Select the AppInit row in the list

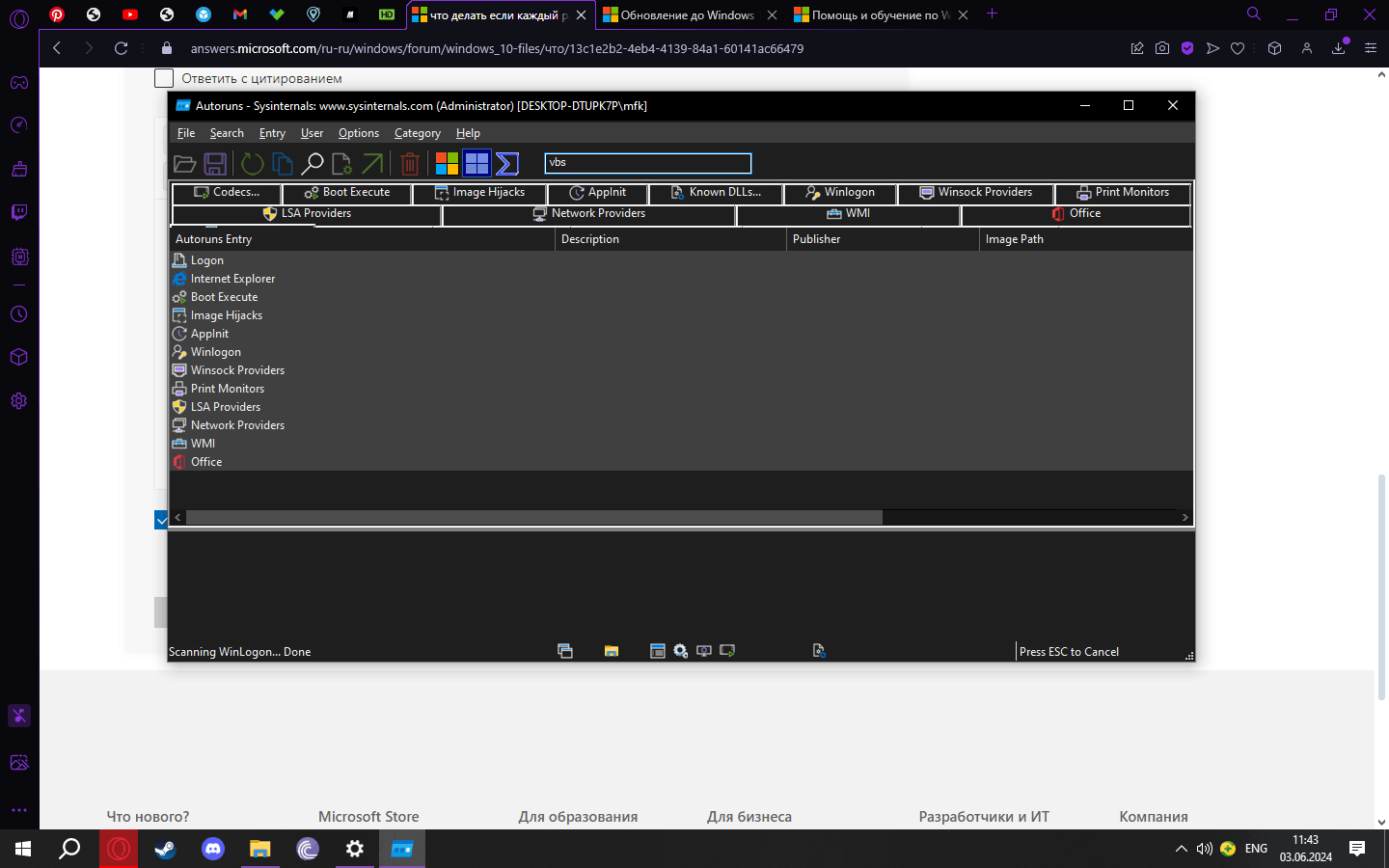click(681, 334)
